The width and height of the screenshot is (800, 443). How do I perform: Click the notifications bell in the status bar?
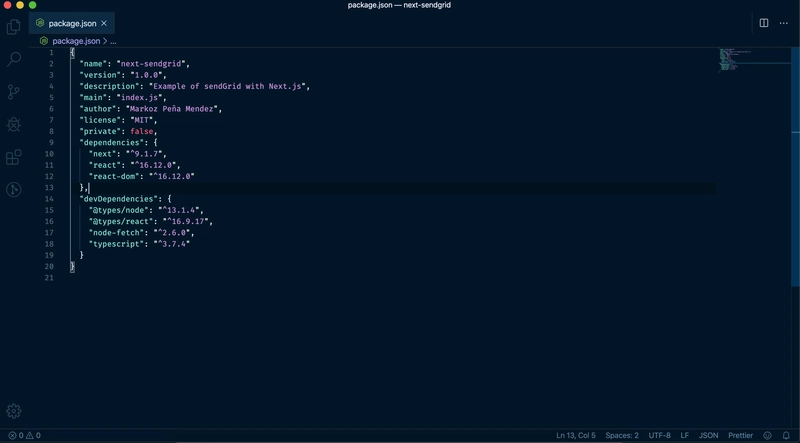coord(786,436)
